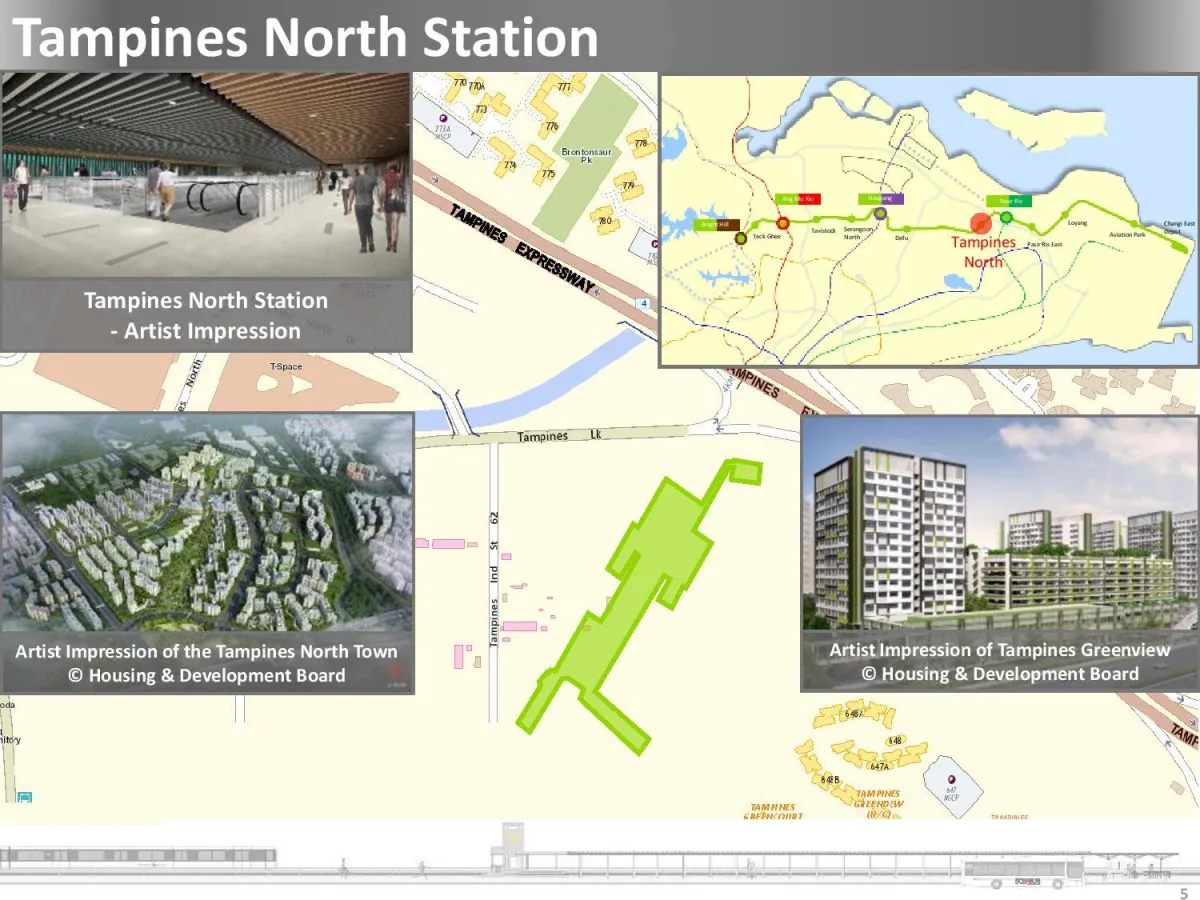Click block number 647A on map

click(879, 766)
